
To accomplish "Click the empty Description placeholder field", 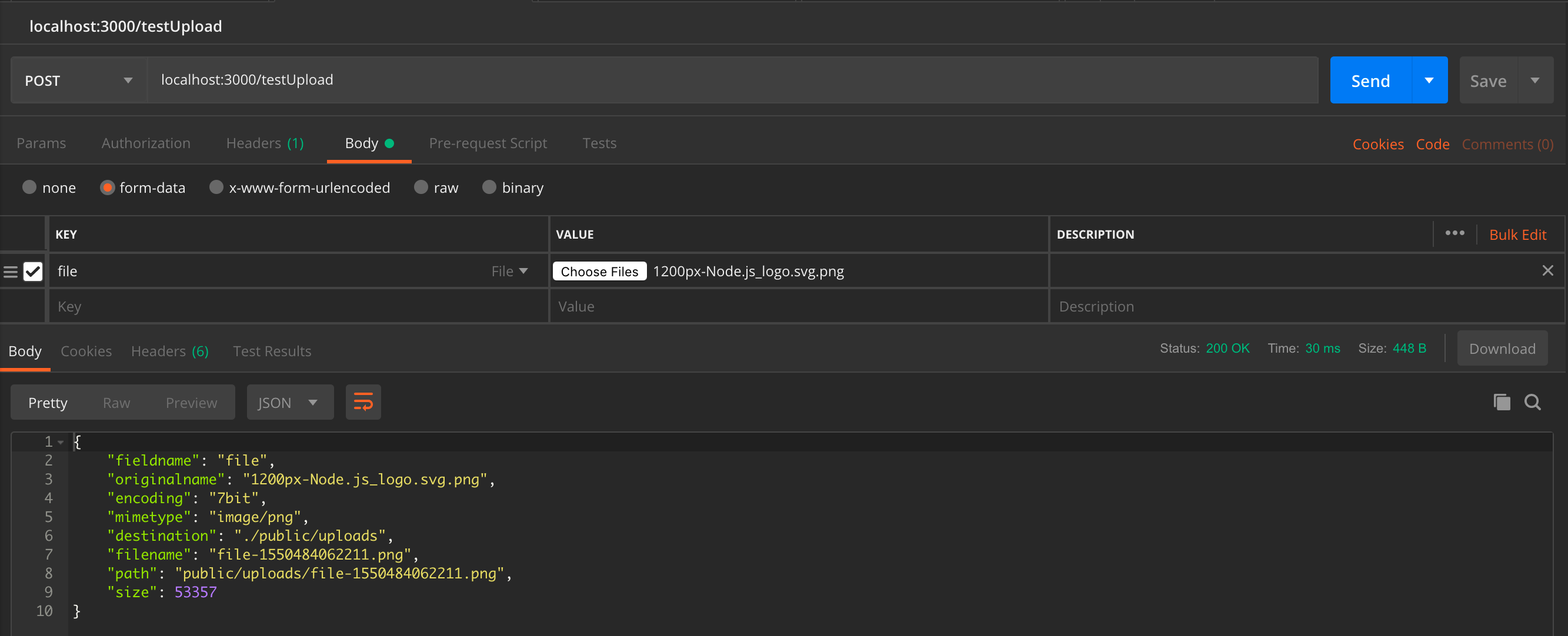I will (1307, 306).
